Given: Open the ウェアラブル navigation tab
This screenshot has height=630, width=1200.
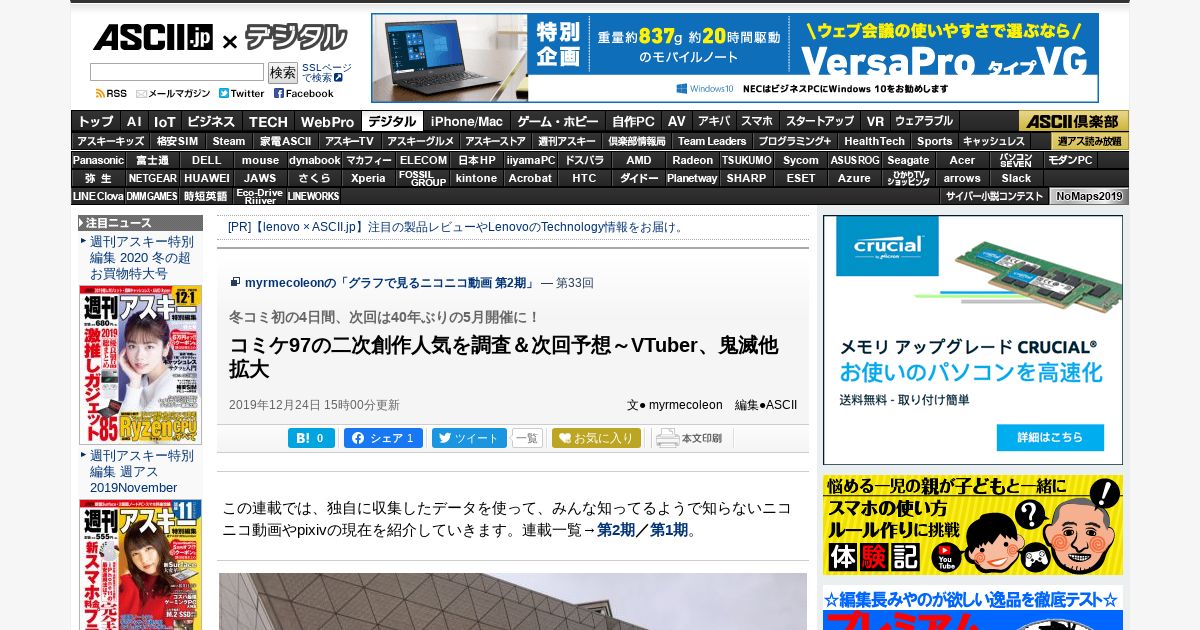Looking at the screenshot, I should pos(924,121).
